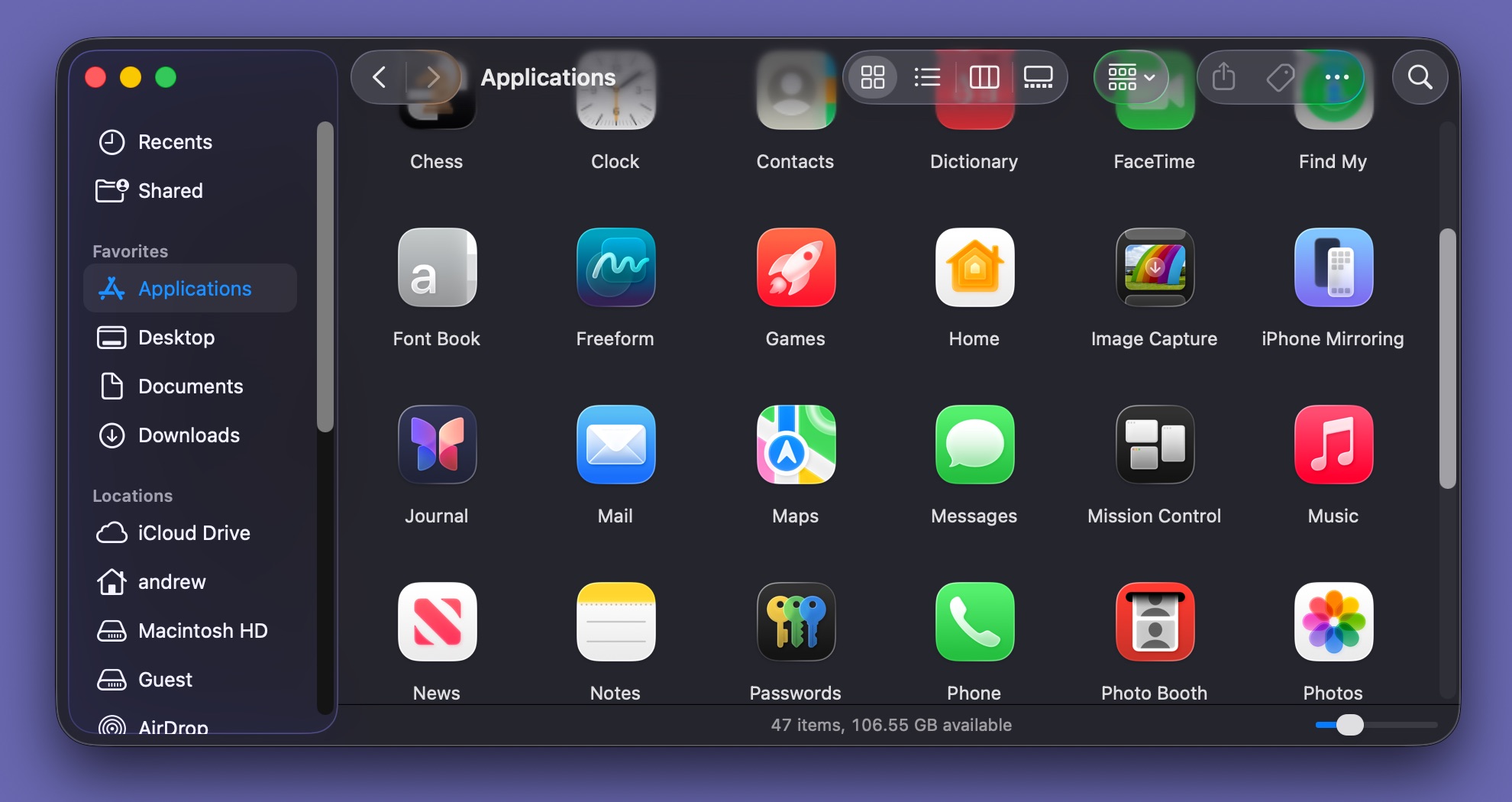
Task: Open the Freeform app icon
Action: 615,267
